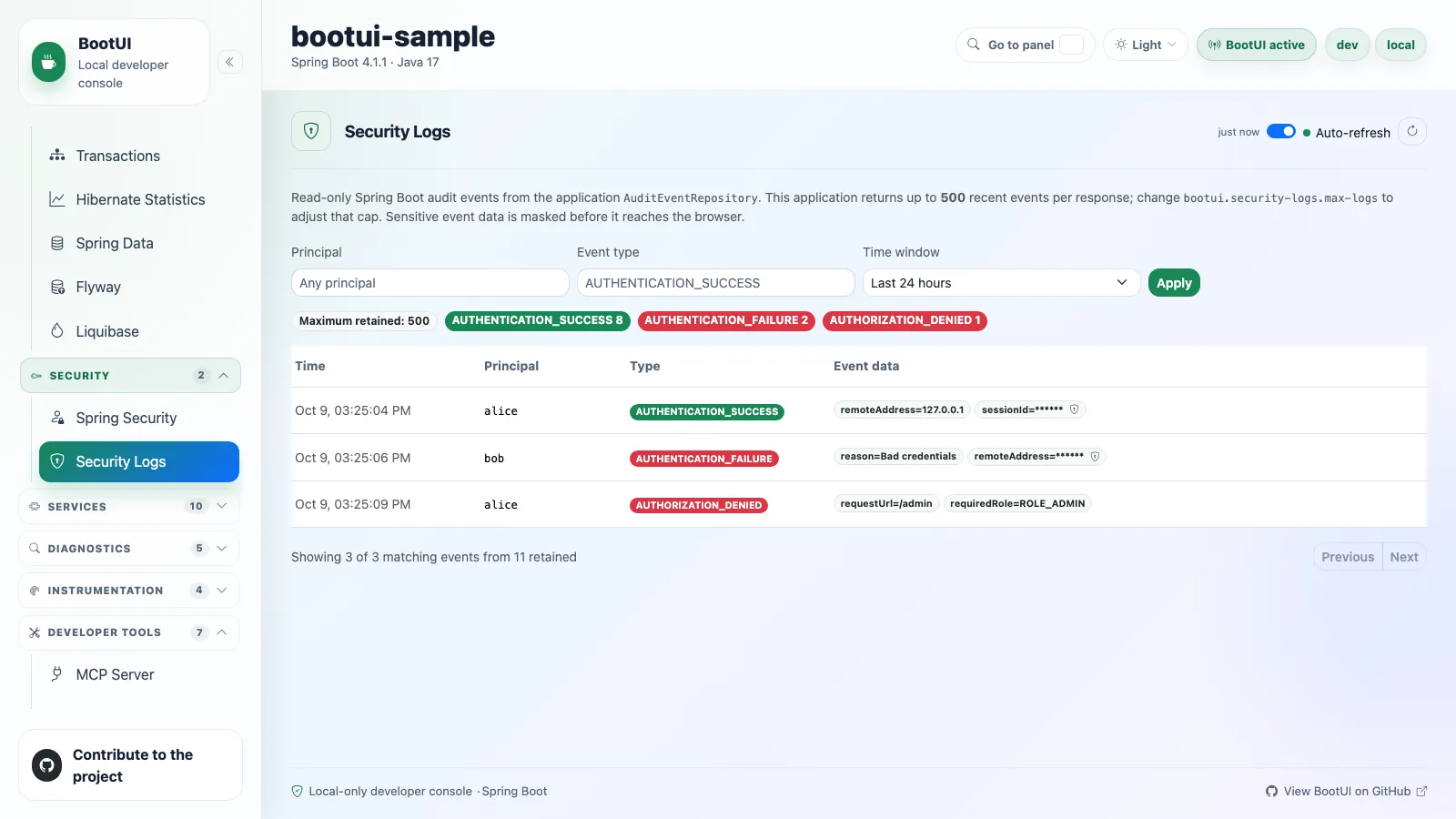Collapse the DEVELOPER TOOLS sidebar section

(x=129, y=632)
